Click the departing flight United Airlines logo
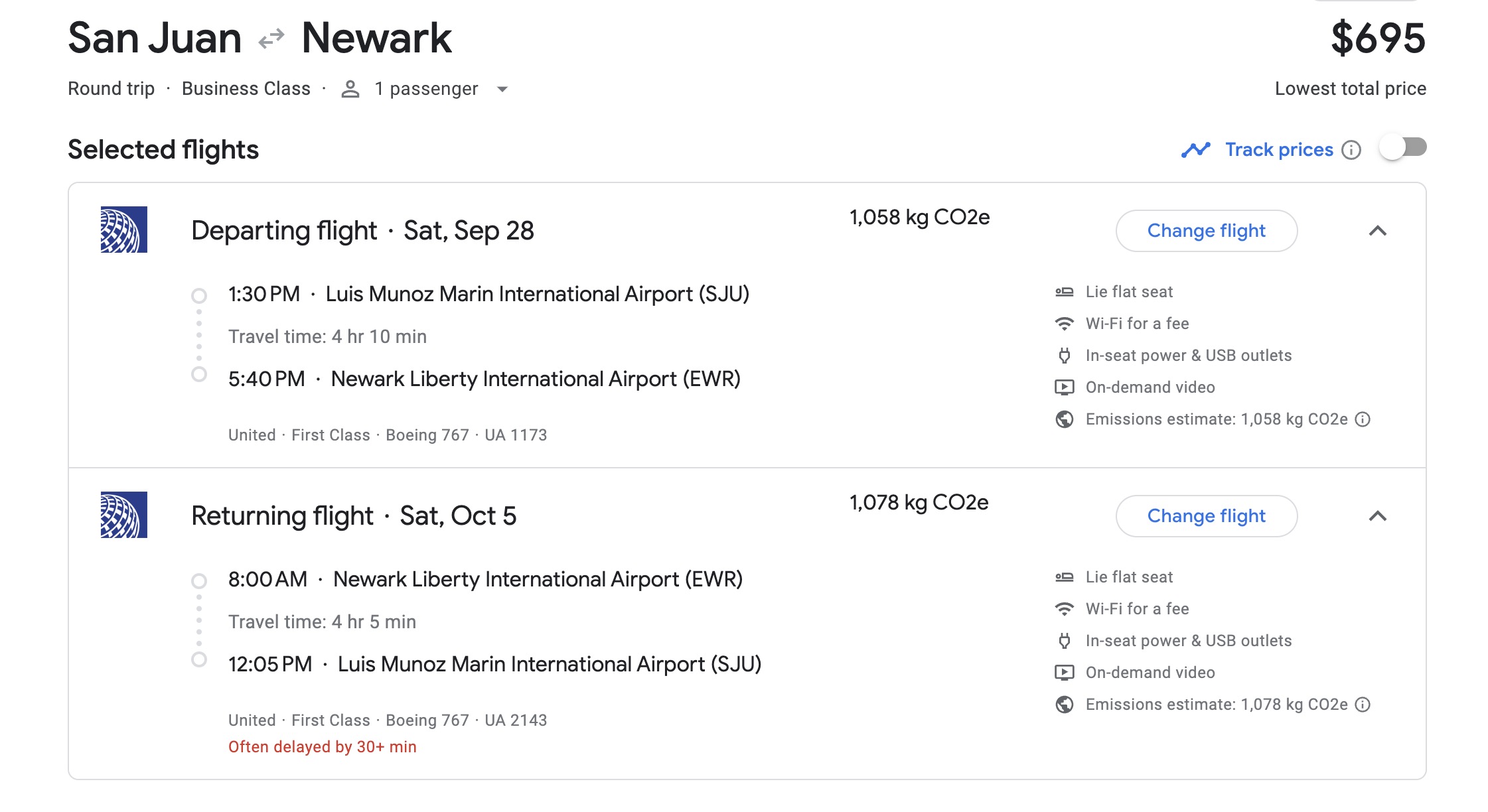Viewport: 1488px width, 812px height. point(124,230)
